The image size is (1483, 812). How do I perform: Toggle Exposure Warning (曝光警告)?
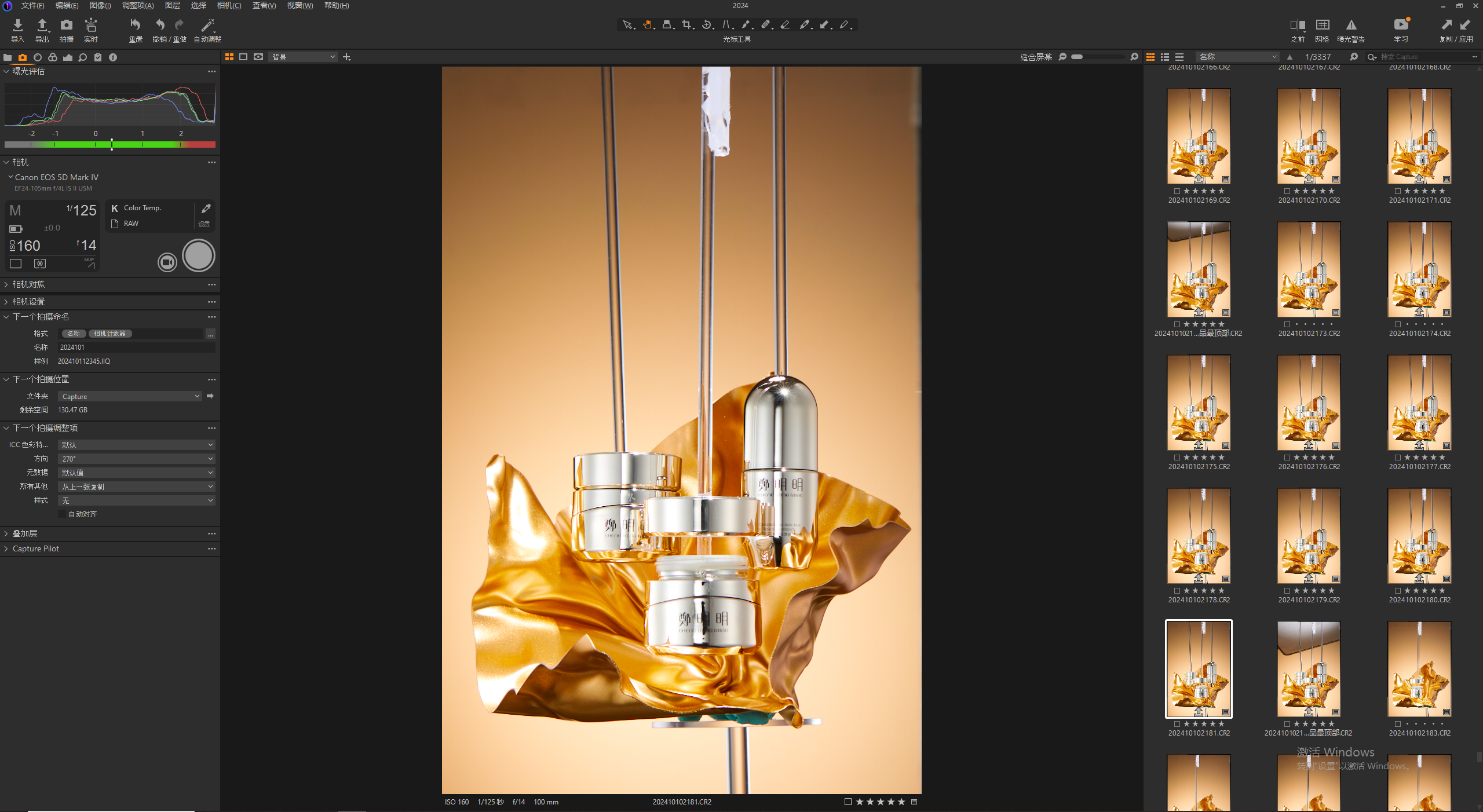pos(1351,25)
